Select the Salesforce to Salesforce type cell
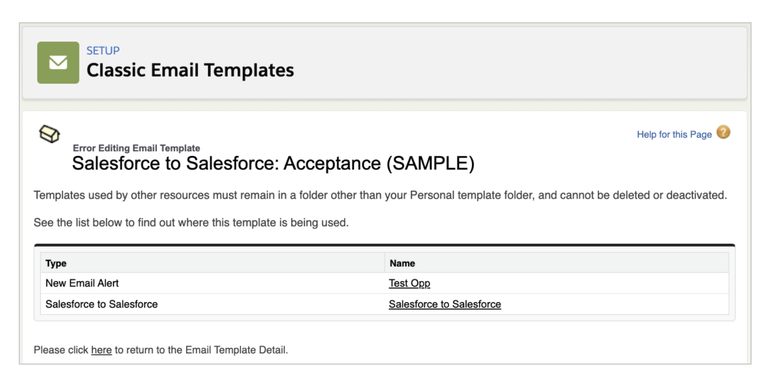The image size is (768, 381). [x=101, y=304]
